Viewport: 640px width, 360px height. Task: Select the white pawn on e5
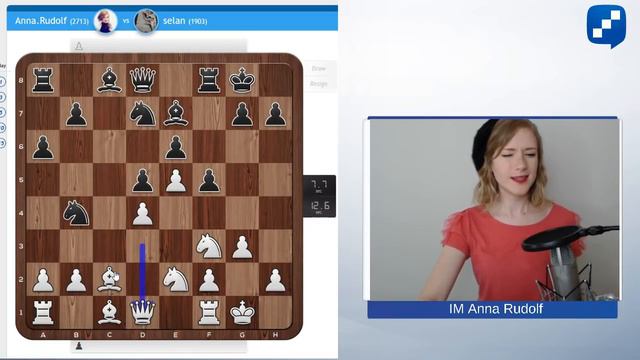coord(176,180)
